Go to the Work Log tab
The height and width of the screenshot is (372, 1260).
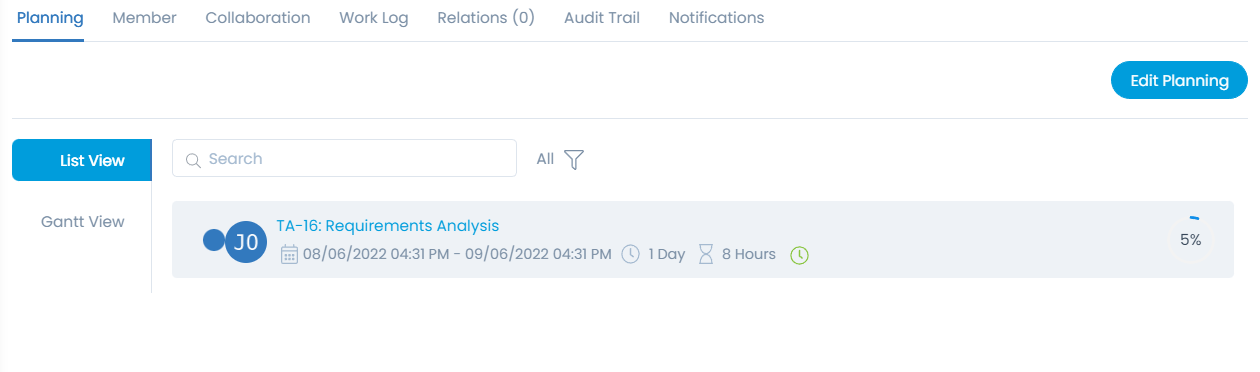point(374,18)
